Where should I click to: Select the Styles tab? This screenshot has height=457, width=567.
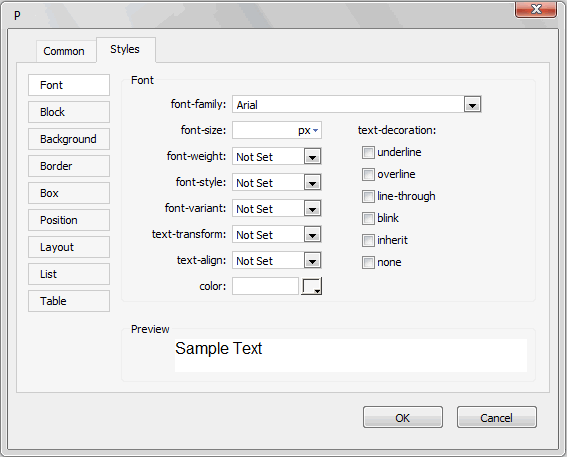126,50
